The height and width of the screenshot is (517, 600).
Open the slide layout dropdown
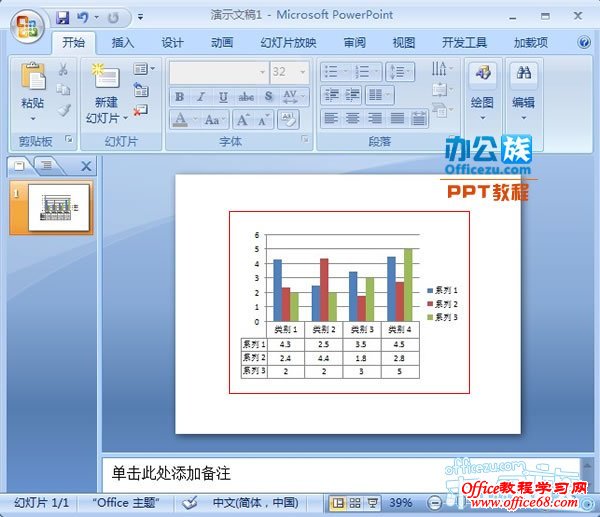pos(144,69)
